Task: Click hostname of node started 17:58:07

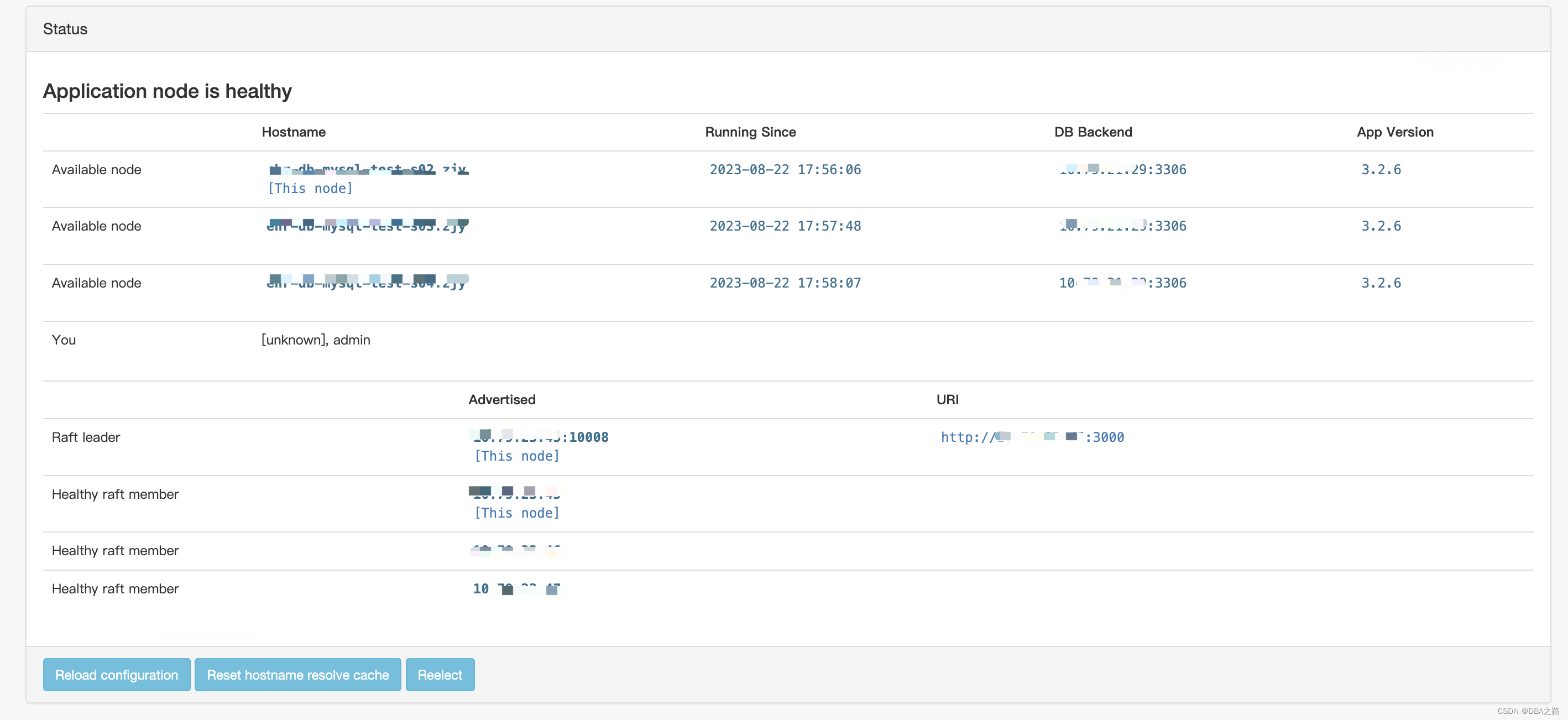Action: coord(367,283)
